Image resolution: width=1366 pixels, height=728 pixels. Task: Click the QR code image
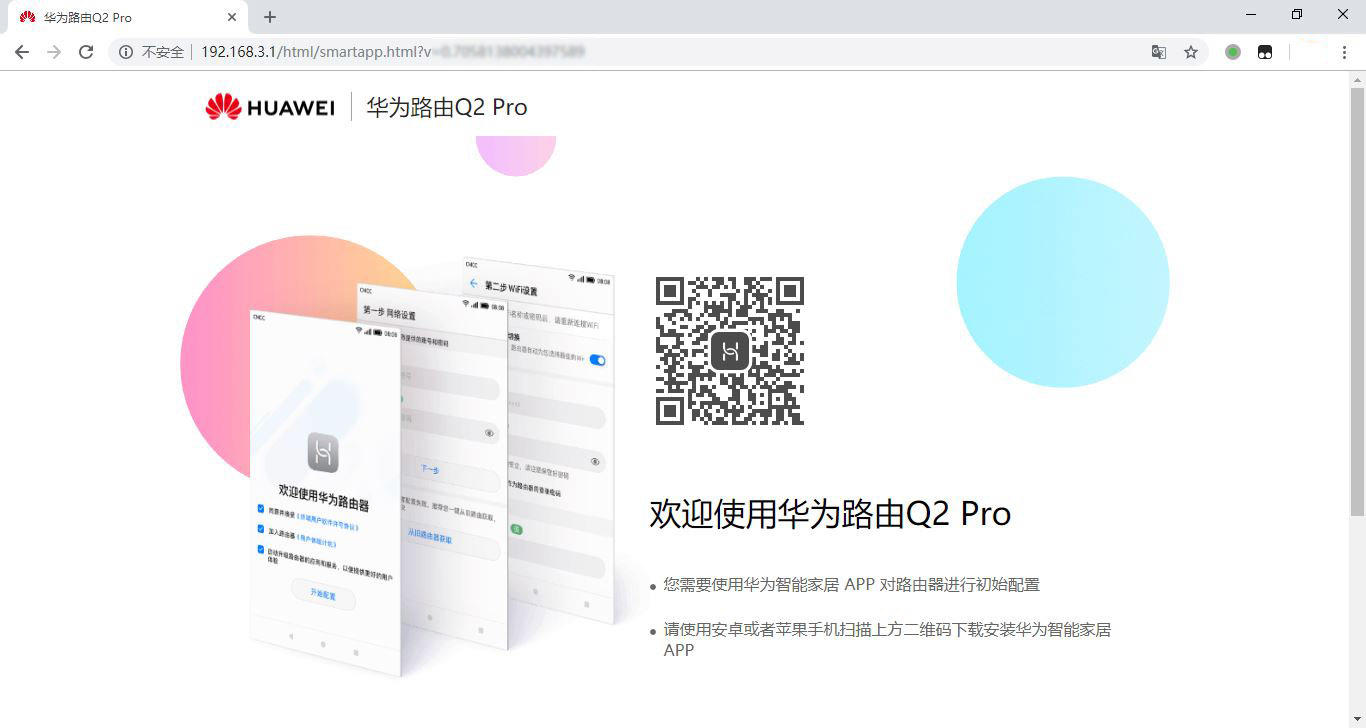pyautogui.click(x=730, y=351)
